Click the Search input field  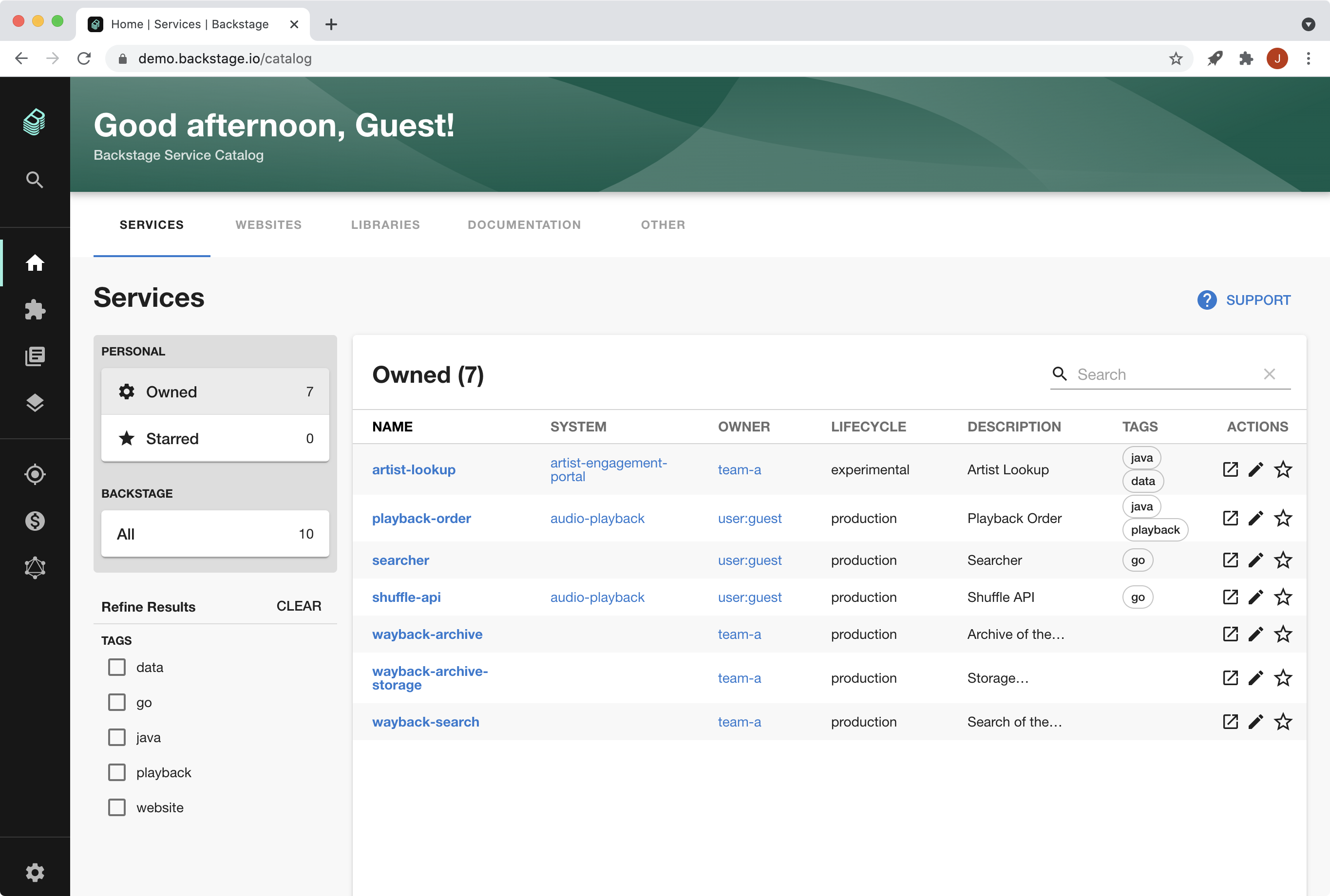point(1165,375)
